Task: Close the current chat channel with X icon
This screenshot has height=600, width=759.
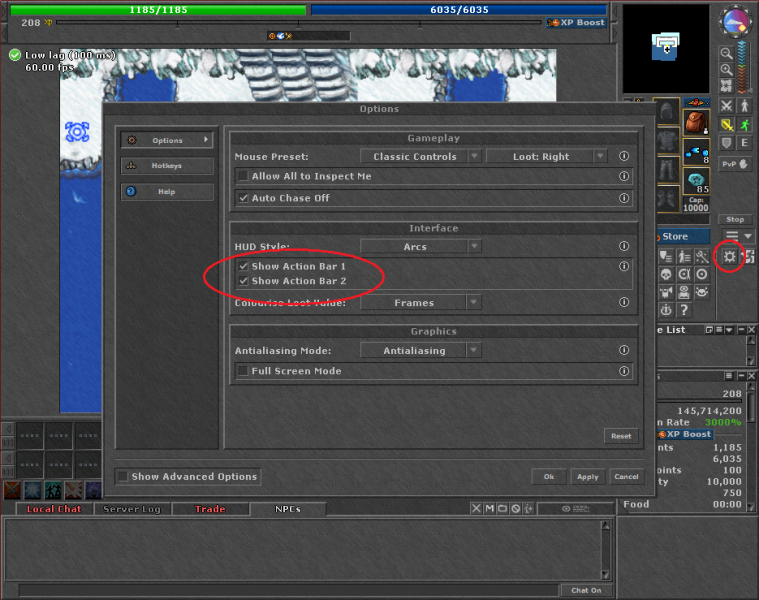Action: (476, 509)
